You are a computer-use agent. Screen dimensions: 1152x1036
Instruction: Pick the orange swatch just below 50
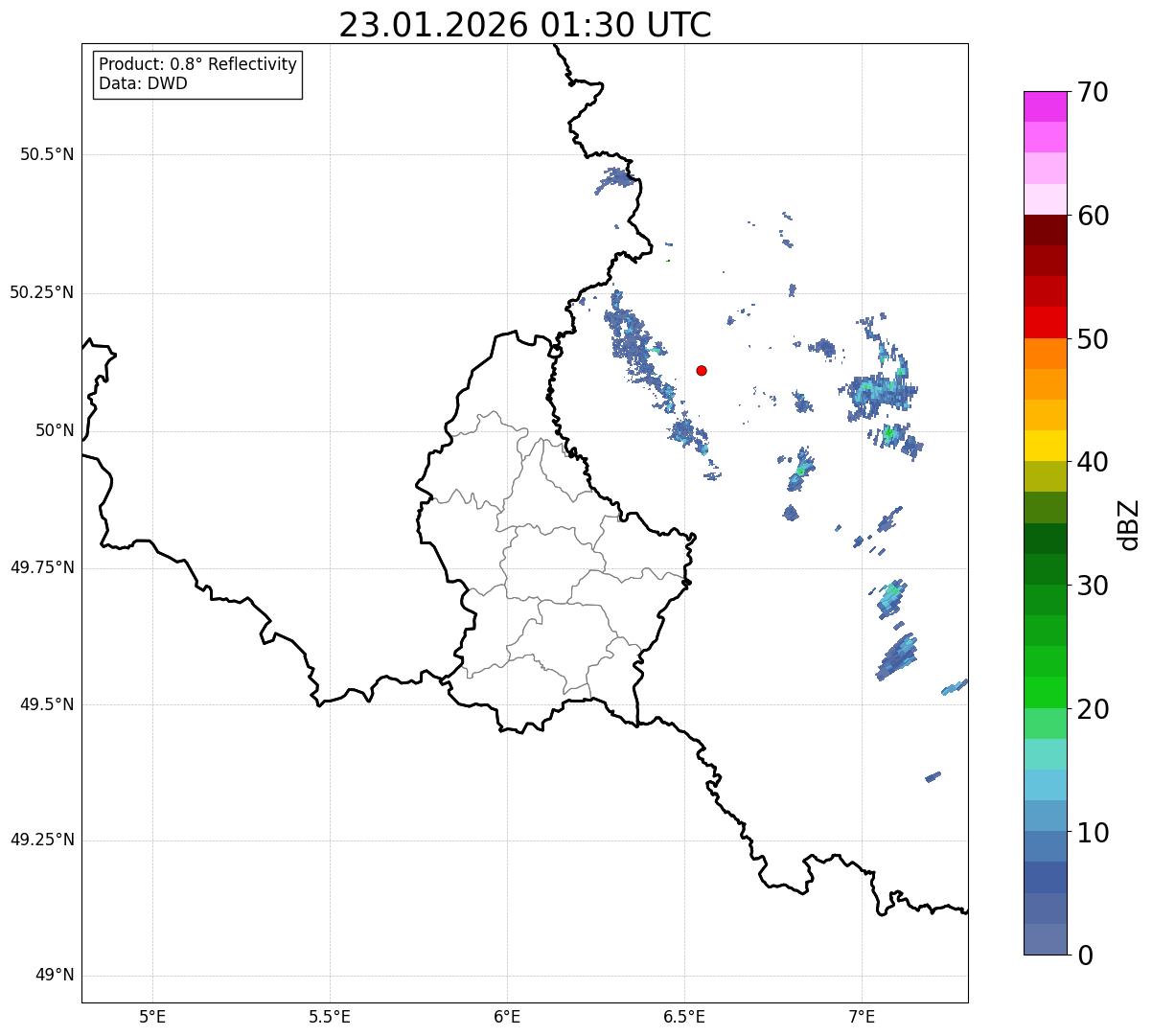coord(1045,354)
